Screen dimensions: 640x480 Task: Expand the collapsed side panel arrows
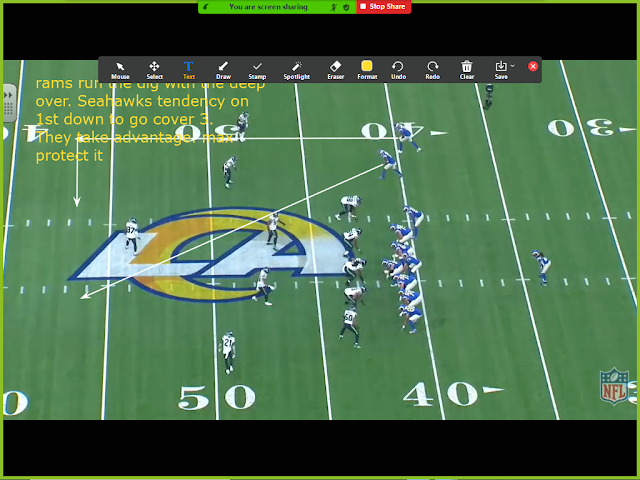tap(8, 95)
